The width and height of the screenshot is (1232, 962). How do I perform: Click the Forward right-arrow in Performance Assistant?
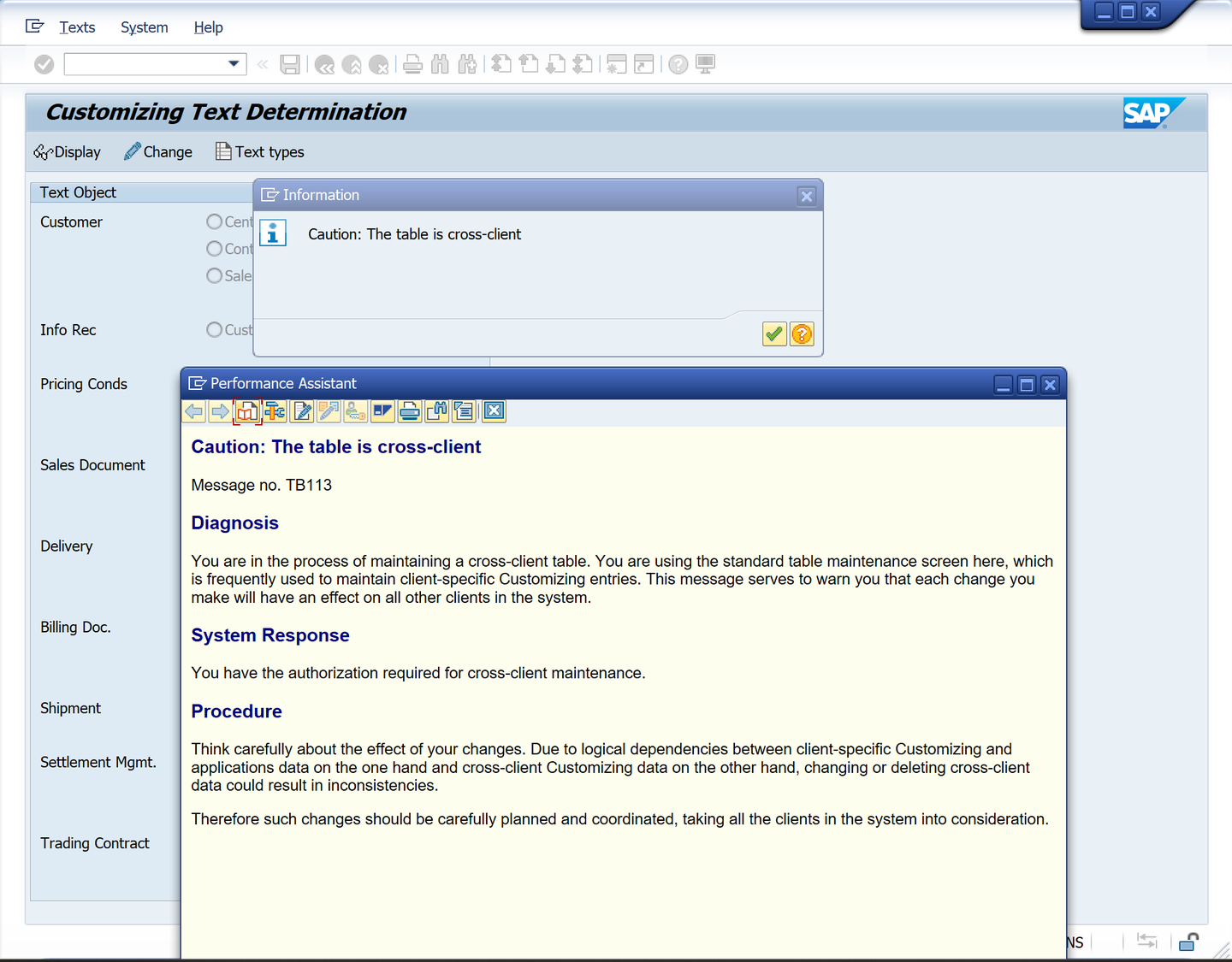click(x=220, y=411)
